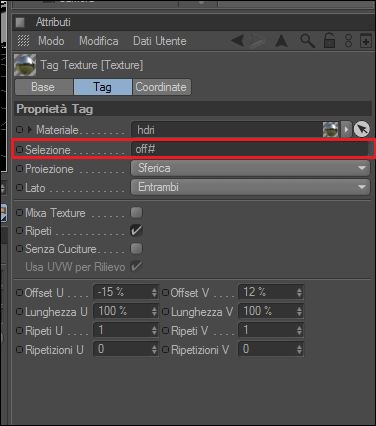Select the Base tab
The width and height of the screenshot is (376, 426).
(44, 87)
